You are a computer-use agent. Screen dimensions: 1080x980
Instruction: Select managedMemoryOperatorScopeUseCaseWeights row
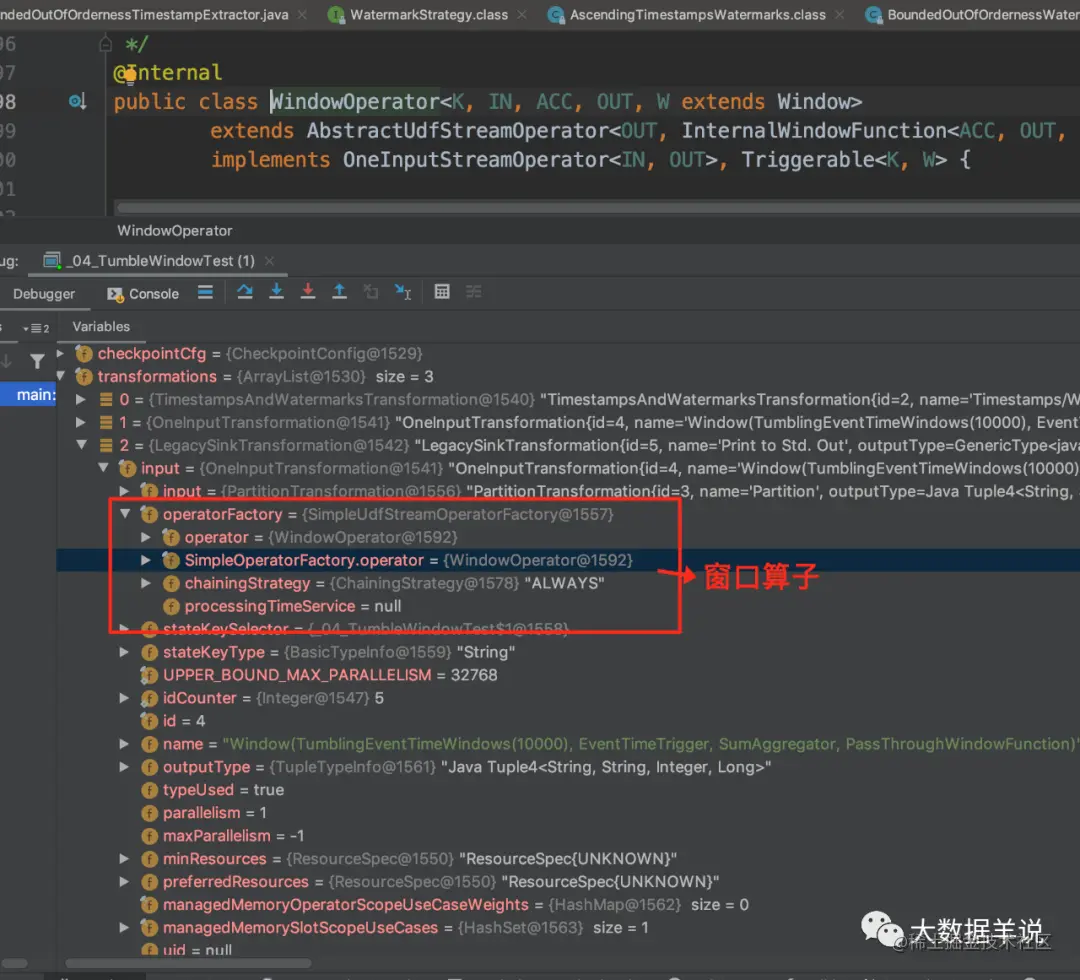pyautogui.click(x=568, y=904)
